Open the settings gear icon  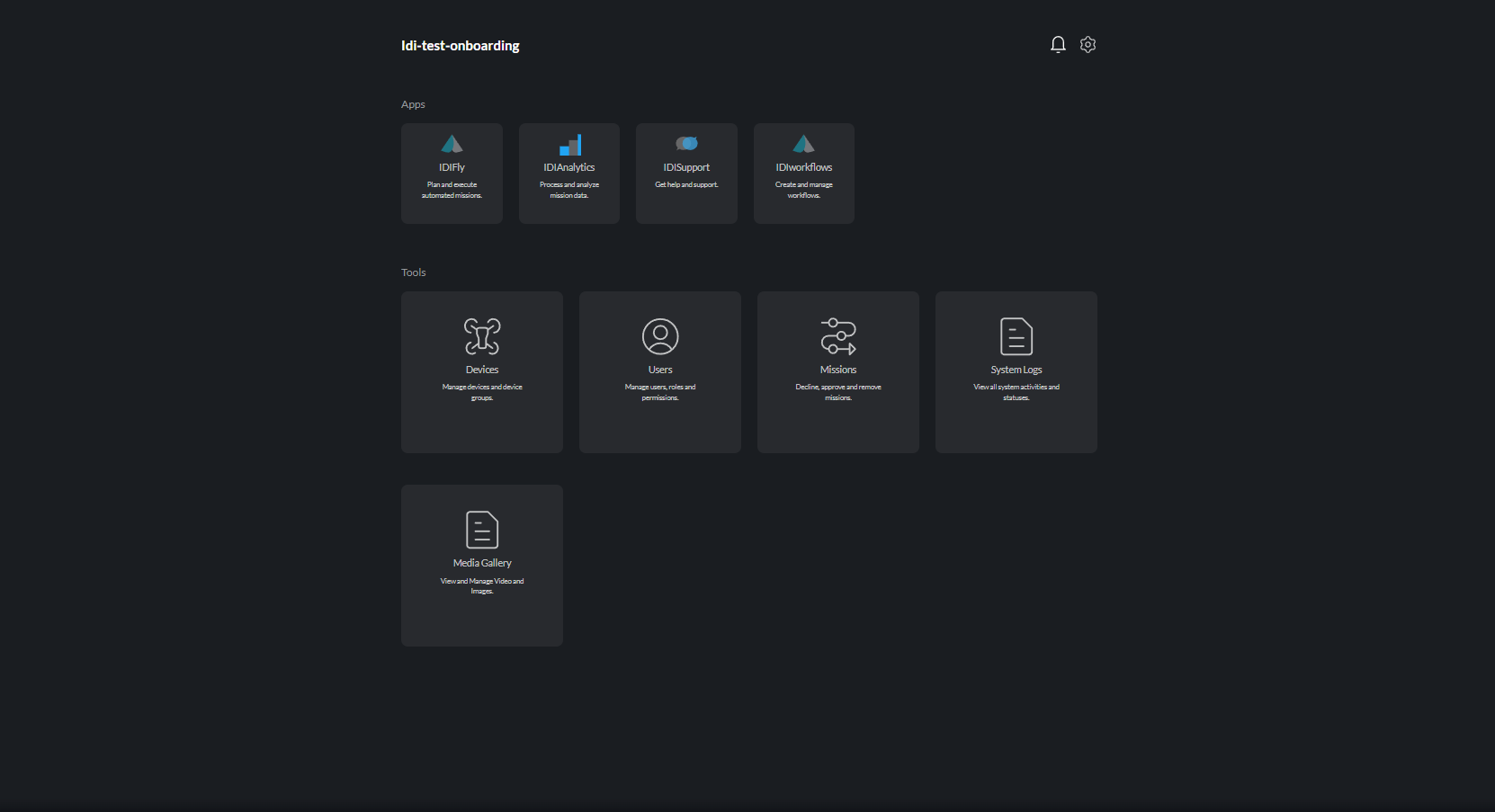pyautogui.click(x=1088, y=45)
